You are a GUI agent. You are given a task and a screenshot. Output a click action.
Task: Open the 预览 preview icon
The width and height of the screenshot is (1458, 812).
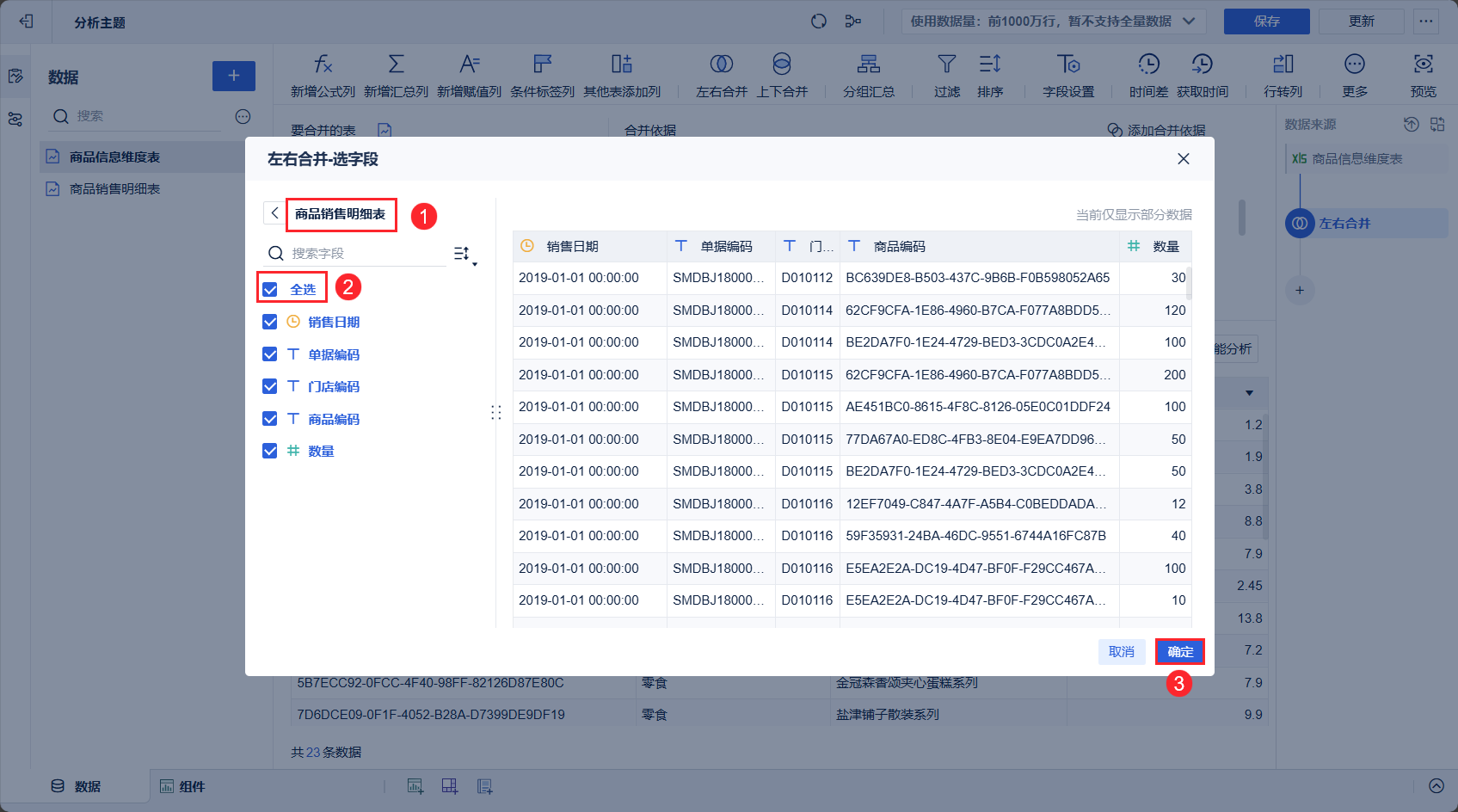click(x=1424, y=65)
